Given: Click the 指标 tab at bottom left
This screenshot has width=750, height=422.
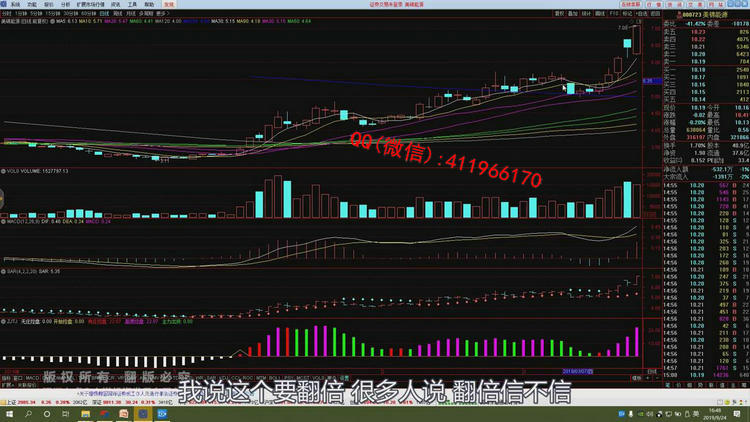Looking at the screenshot, I should (6, 378).
